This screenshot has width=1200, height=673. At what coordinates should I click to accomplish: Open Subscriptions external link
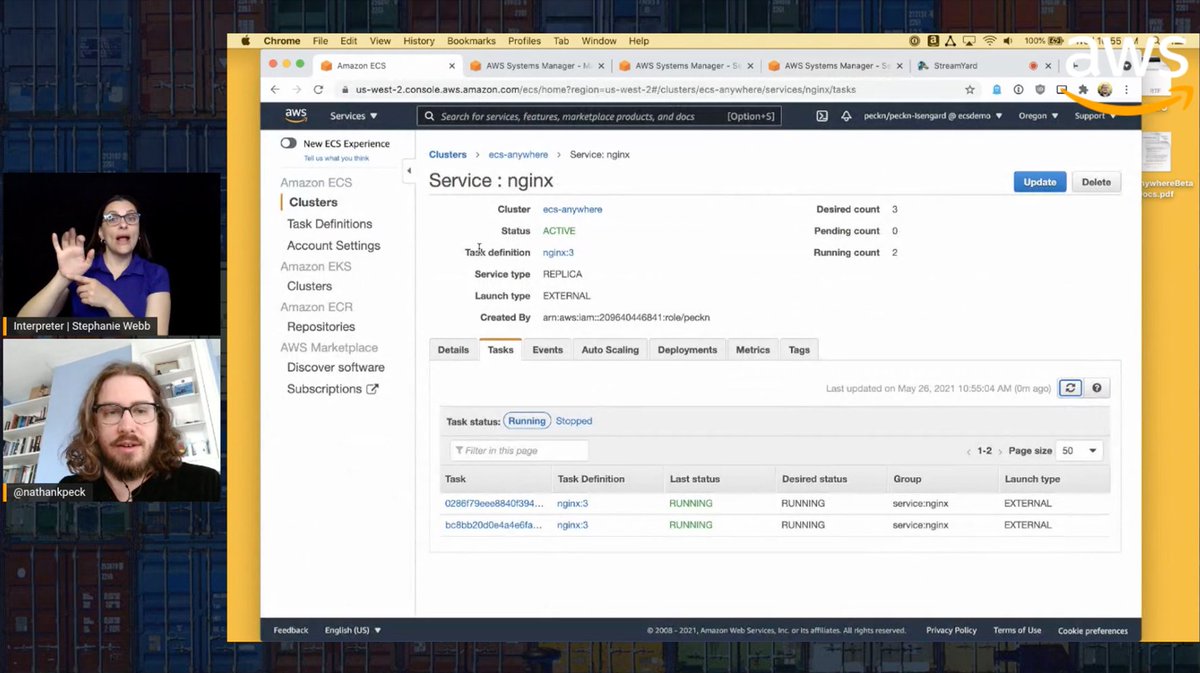pyautogui.click(x=333, y=389)
